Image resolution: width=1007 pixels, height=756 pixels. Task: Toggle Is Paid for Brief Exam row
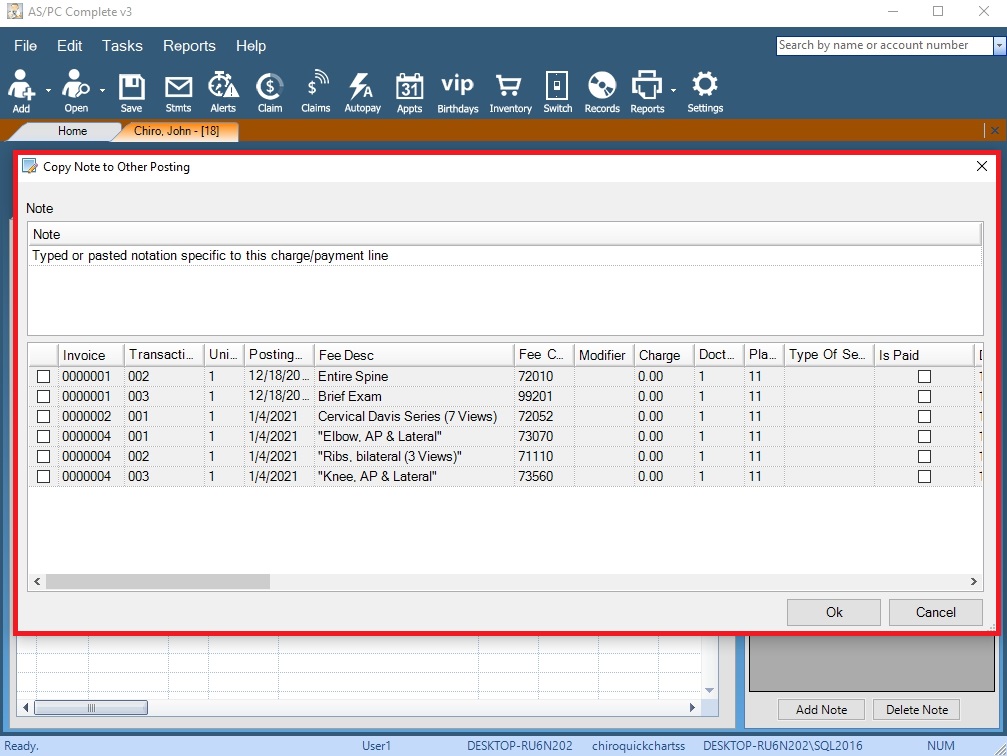pyautogui.click(x=924, y=397)
